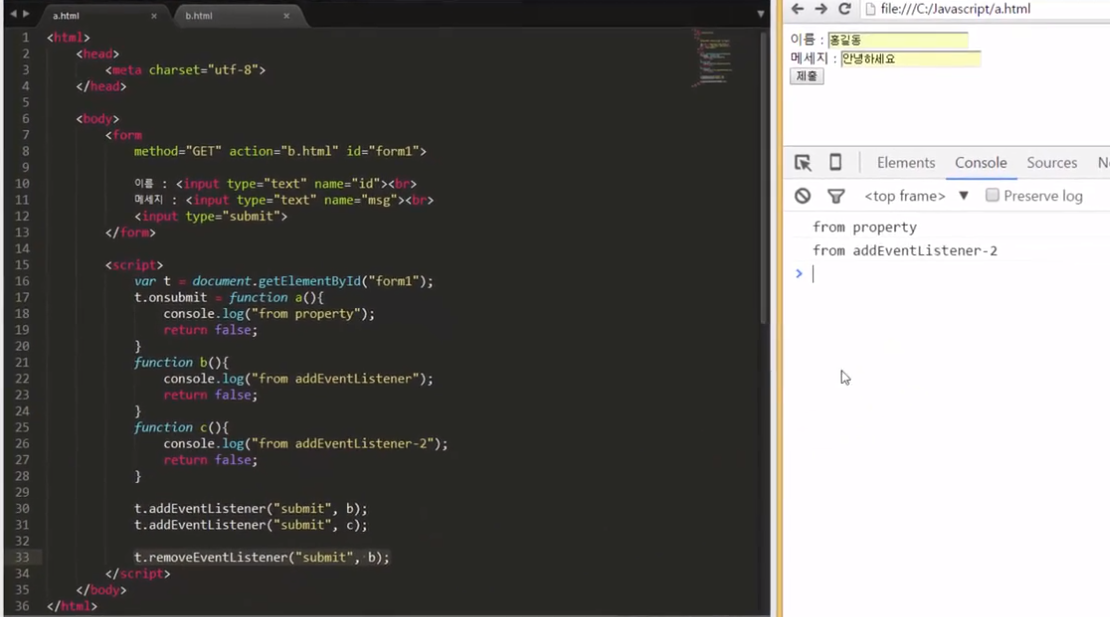This screenshot has height=617, width=1110.
Task: Reload the page in browser
Action: [x=844, y=9]
